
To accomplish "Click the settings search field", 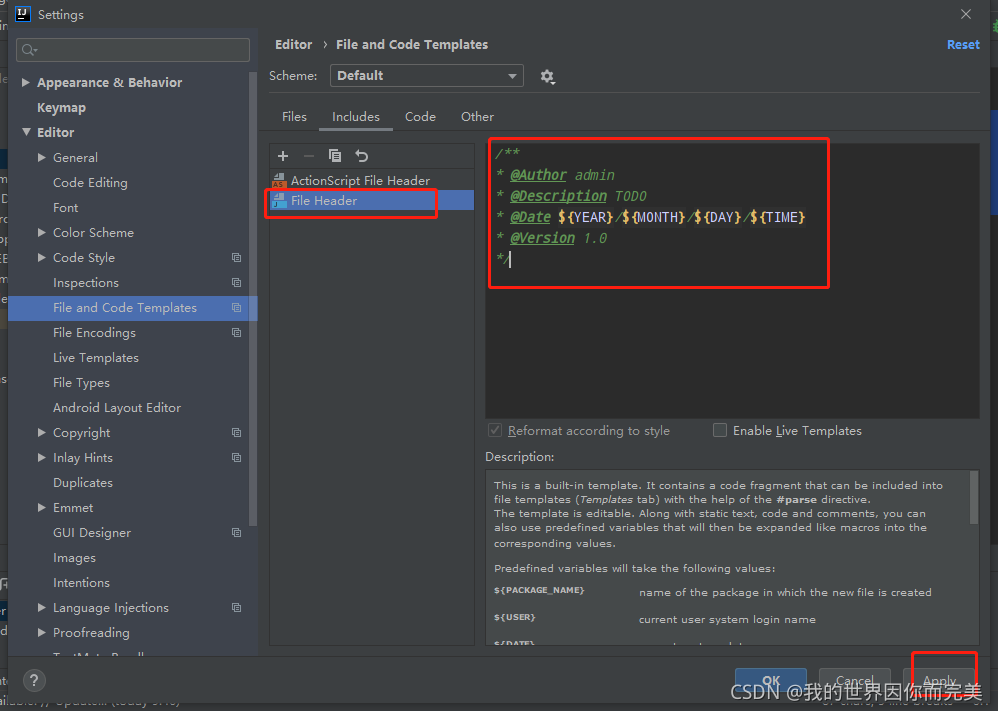I will [x=133, y=50].
